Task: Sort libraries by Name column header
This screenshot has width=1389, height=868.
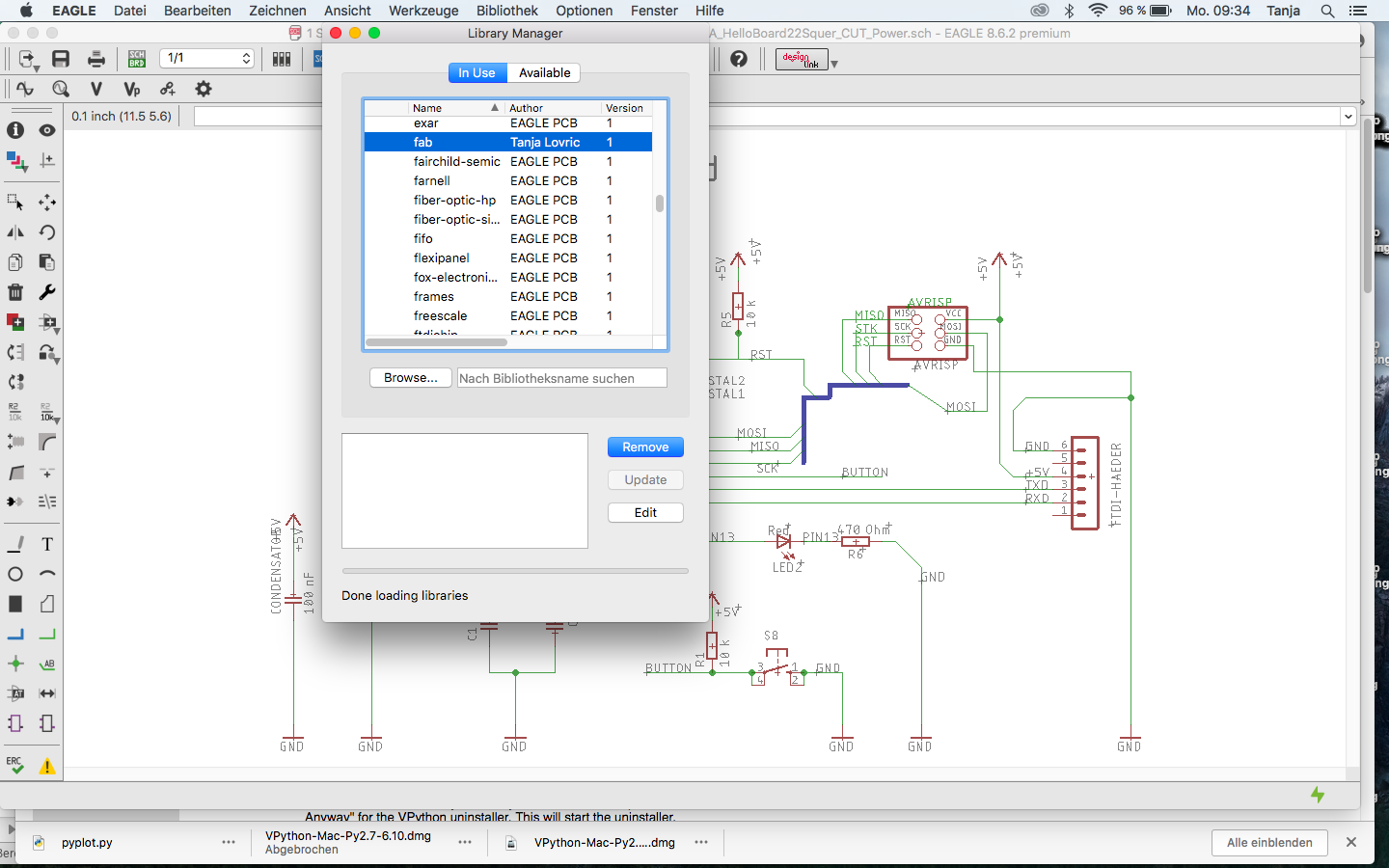Action: 455,108
